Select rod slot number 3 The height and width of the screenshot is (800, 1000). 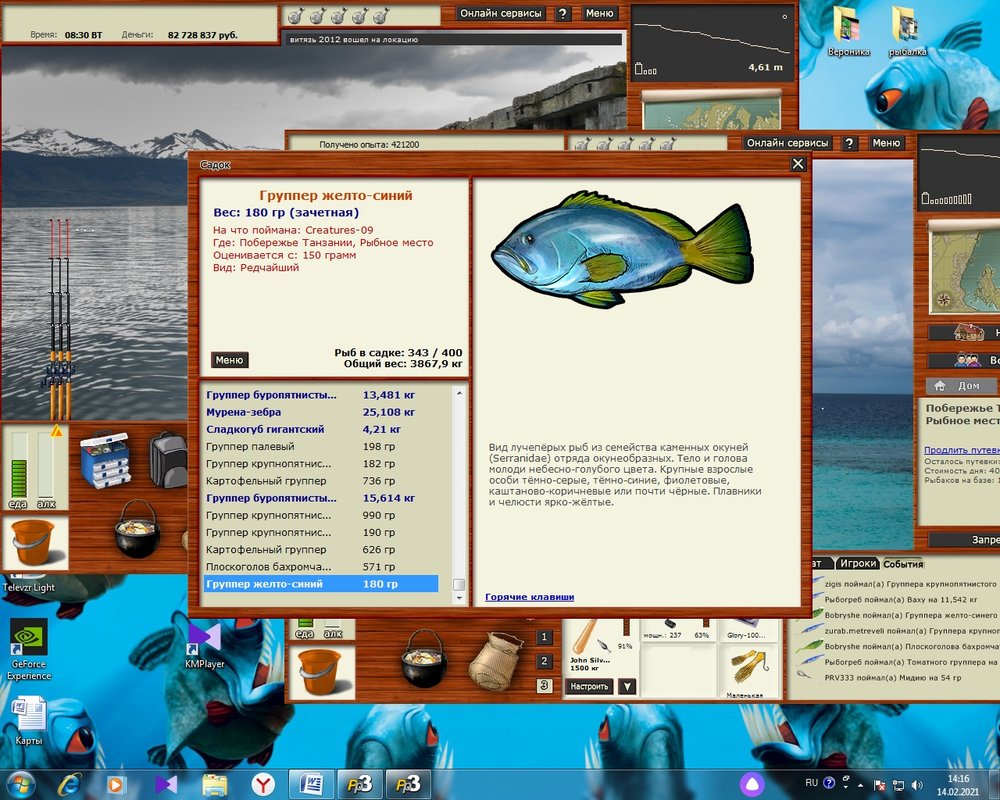tap(544, 685)
